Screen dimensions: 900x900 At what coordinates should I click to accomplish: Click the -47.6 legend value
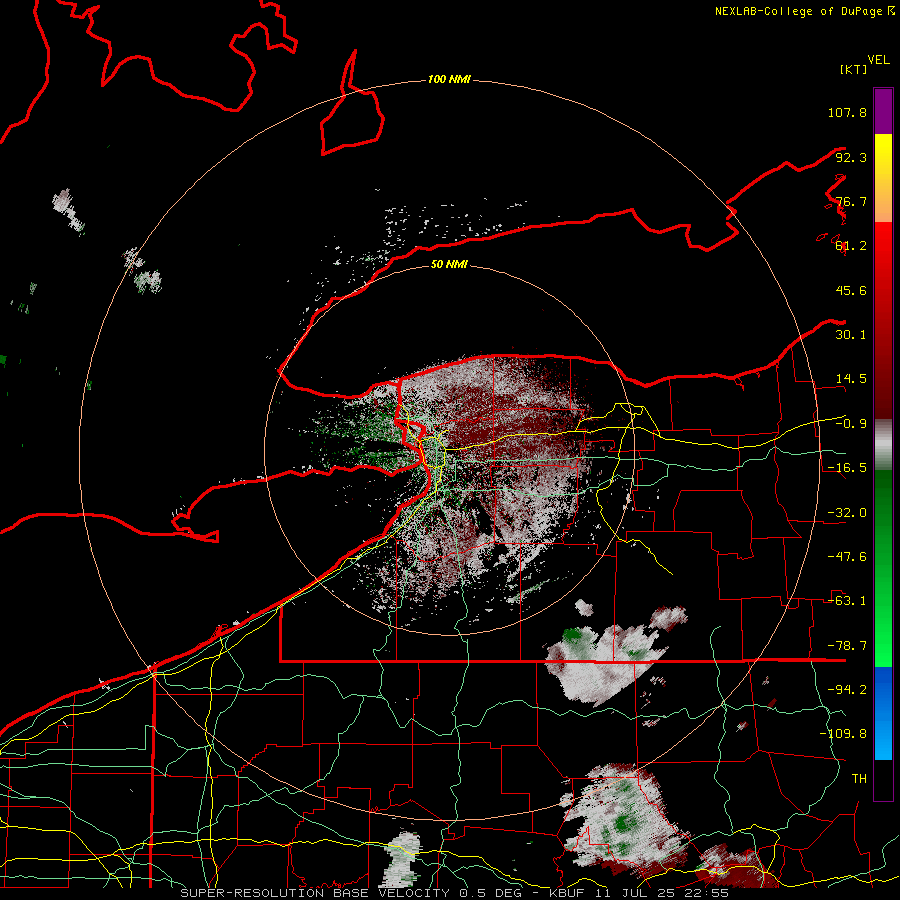[847, 557]
